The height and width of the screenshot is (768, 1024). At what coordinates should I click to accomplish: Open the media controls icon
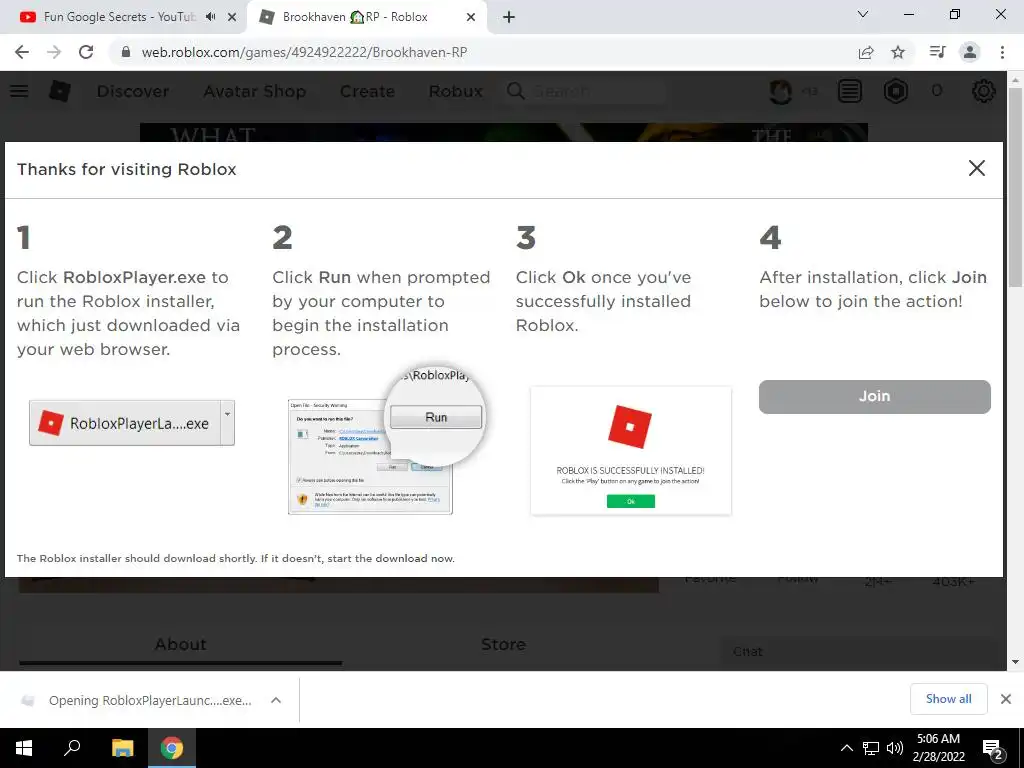pos(937,52)
